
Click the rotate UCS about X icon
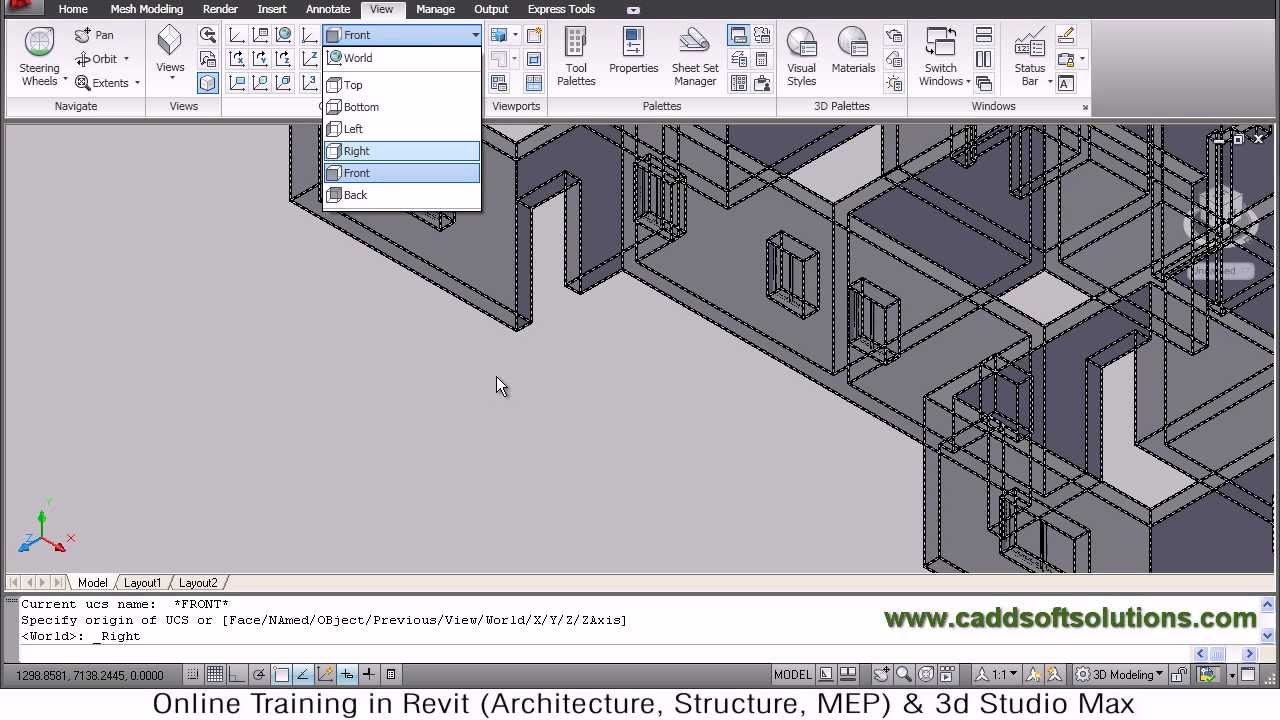pos(237,59)
